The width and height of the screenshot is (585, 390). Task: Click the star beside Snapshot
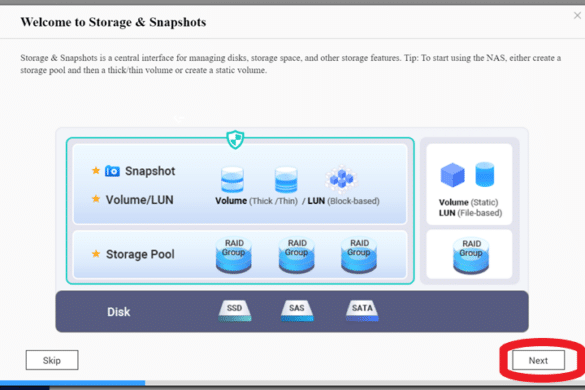tap(96, 171)
